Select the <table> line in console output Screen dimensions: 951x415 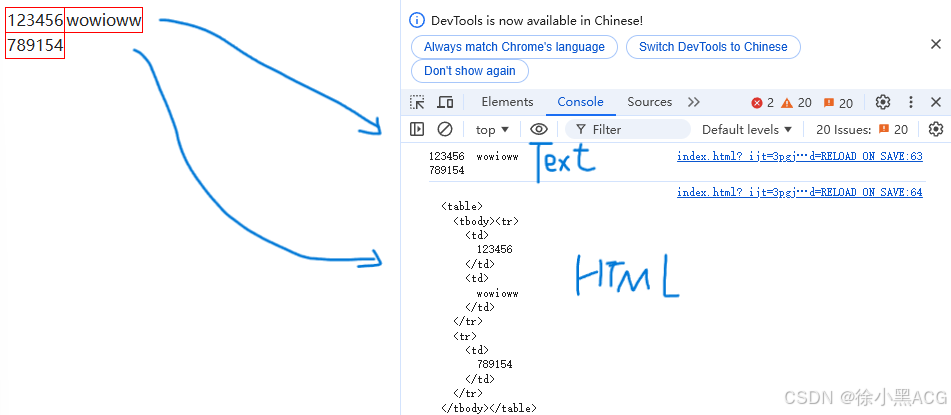tap(462, 206)
